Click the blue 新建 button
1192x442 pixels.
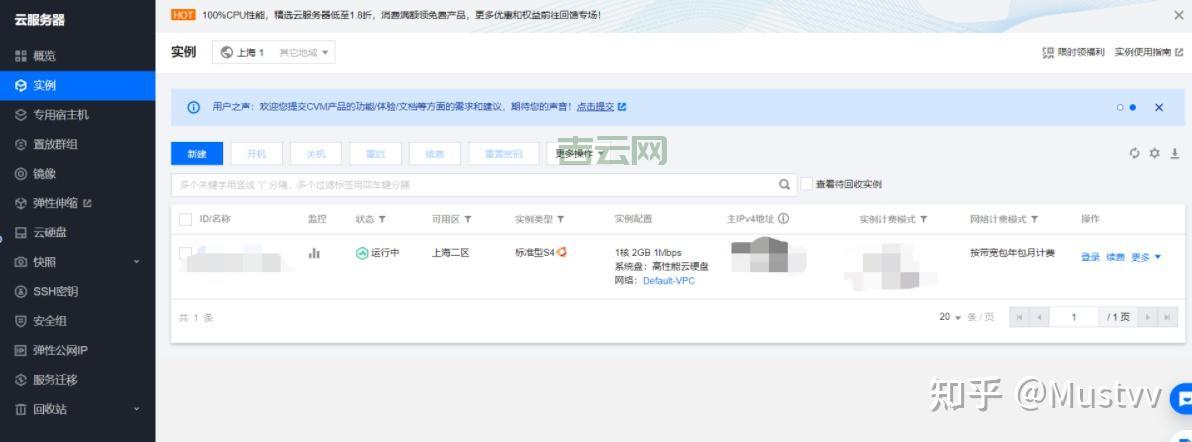point(197,154)
